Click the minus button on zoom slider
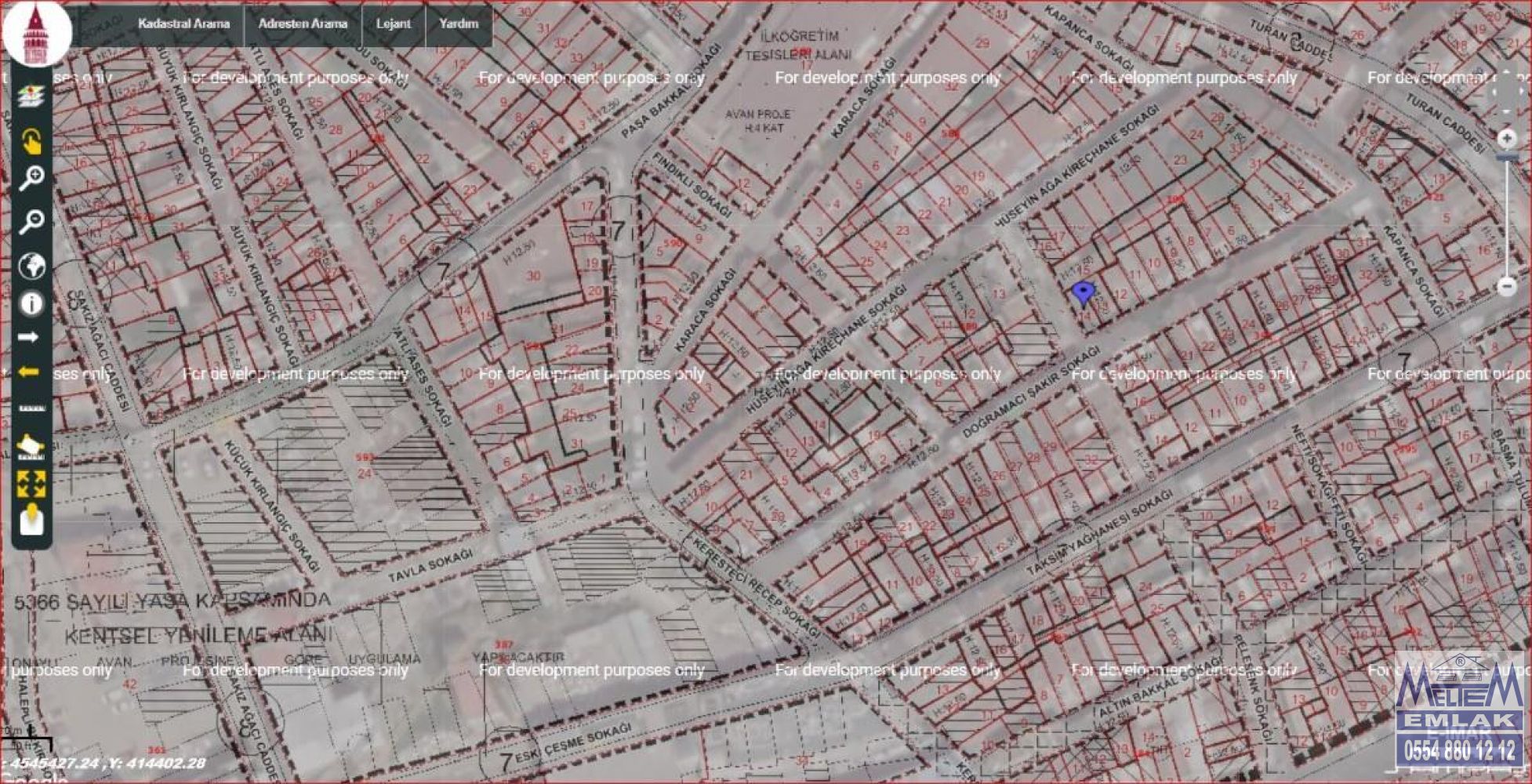The width and height of the screenshot is (1532, 784). pyautogui.click(x=1506, y=286)
